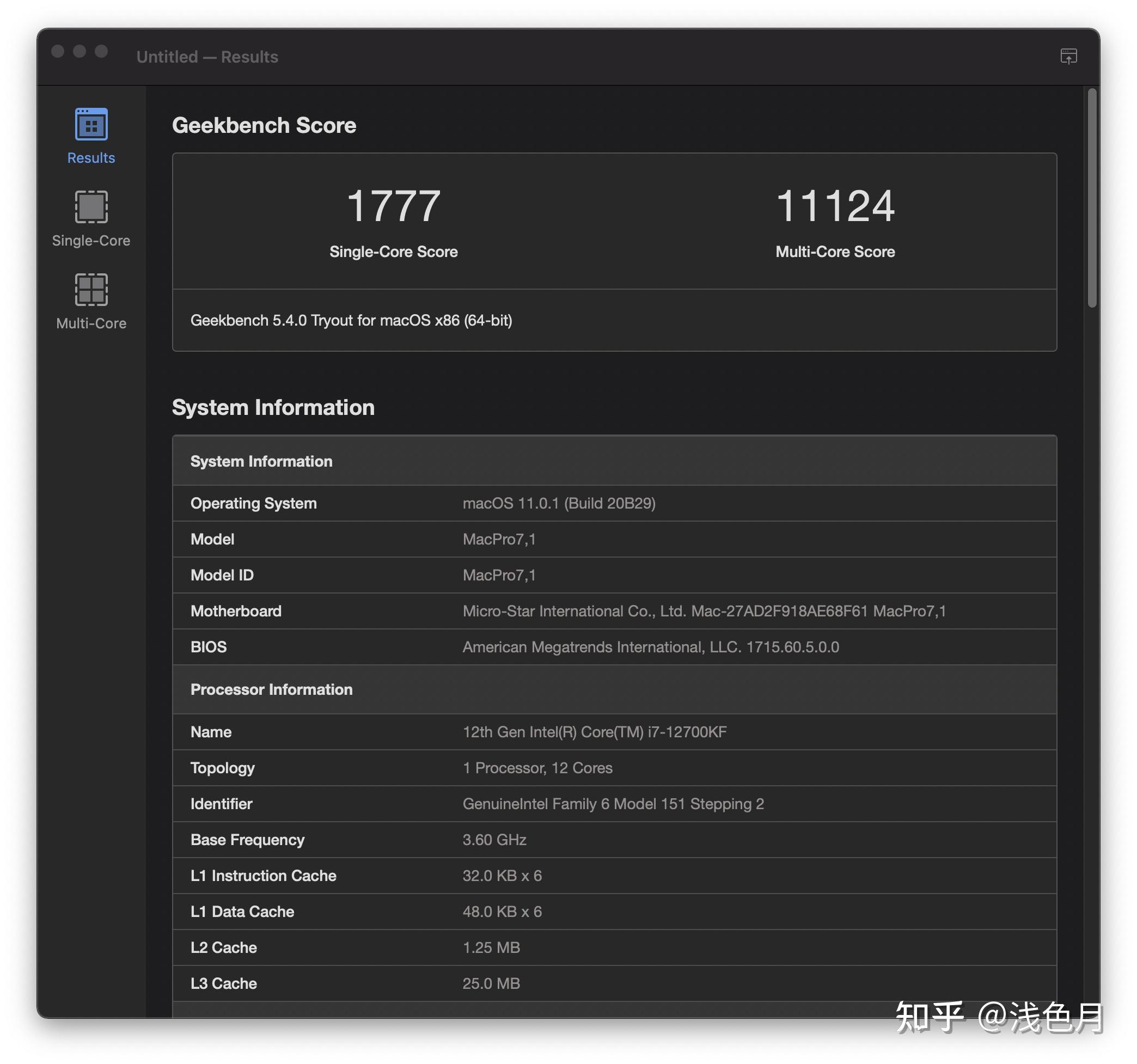Click the Operating System row label
Viewport: 1137px width, 1064px height.
253,503
